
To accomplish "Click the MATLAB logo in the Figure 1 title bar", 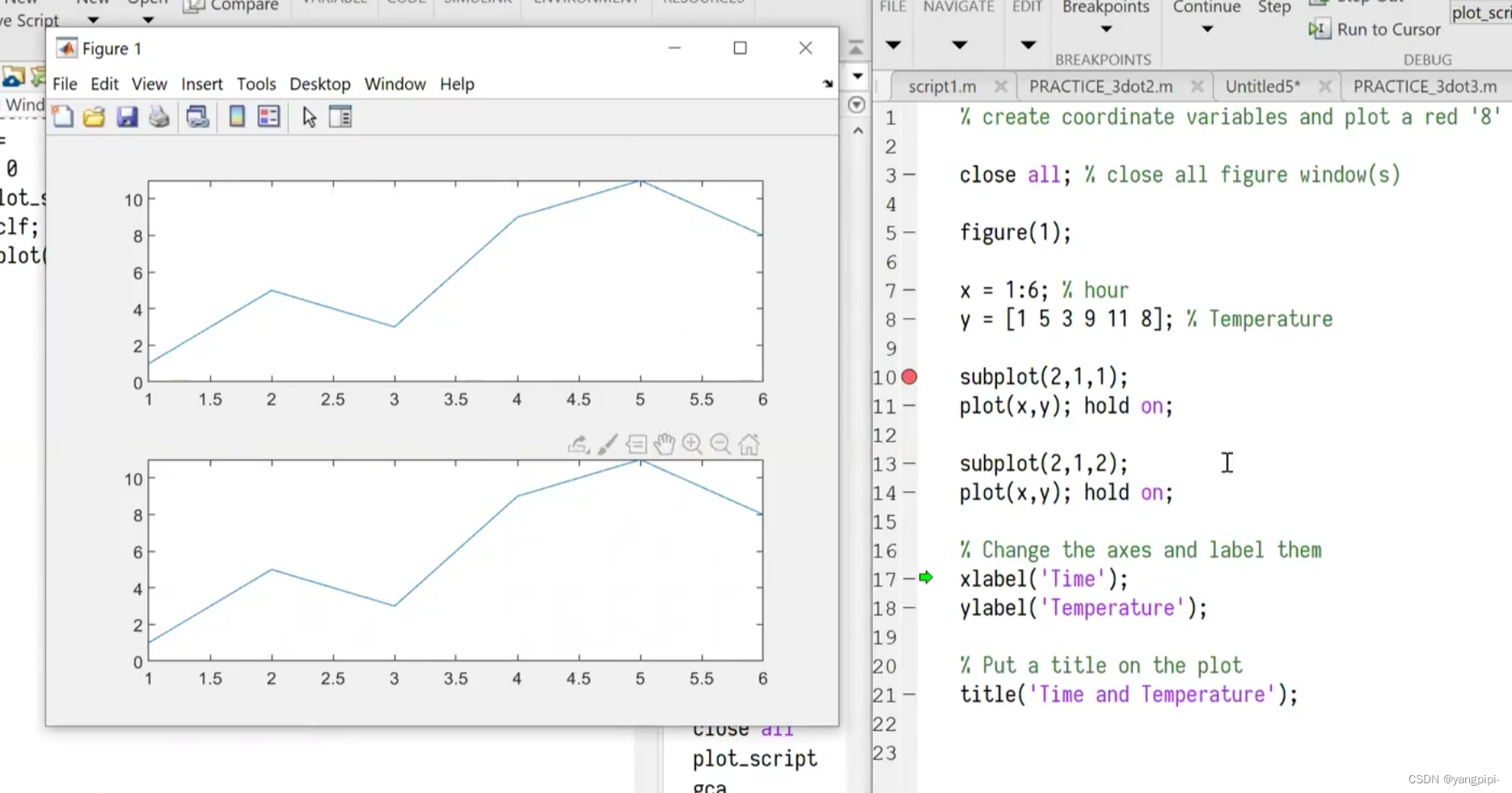I will 67,49.
